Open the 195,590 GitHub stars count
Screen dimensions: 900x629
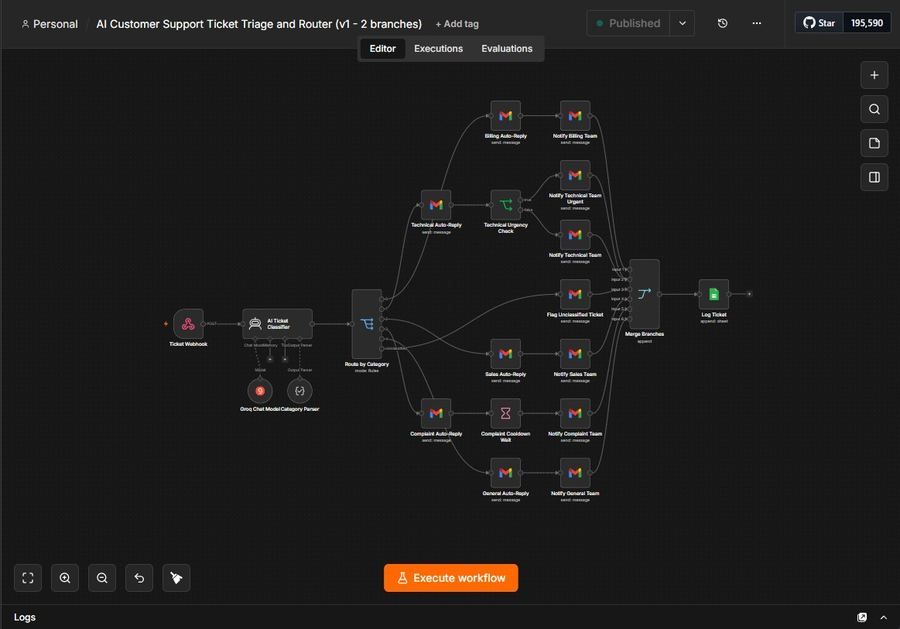pyautogui.click(x=867, y=23)
